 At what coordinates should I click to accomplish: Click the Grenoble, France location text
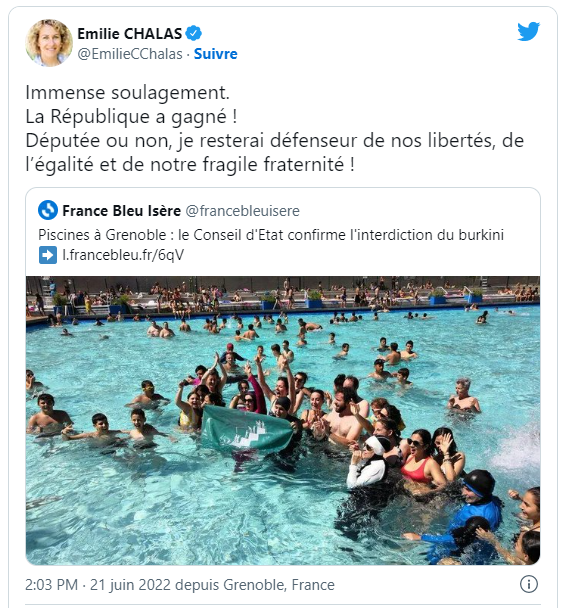coord(279,585)
